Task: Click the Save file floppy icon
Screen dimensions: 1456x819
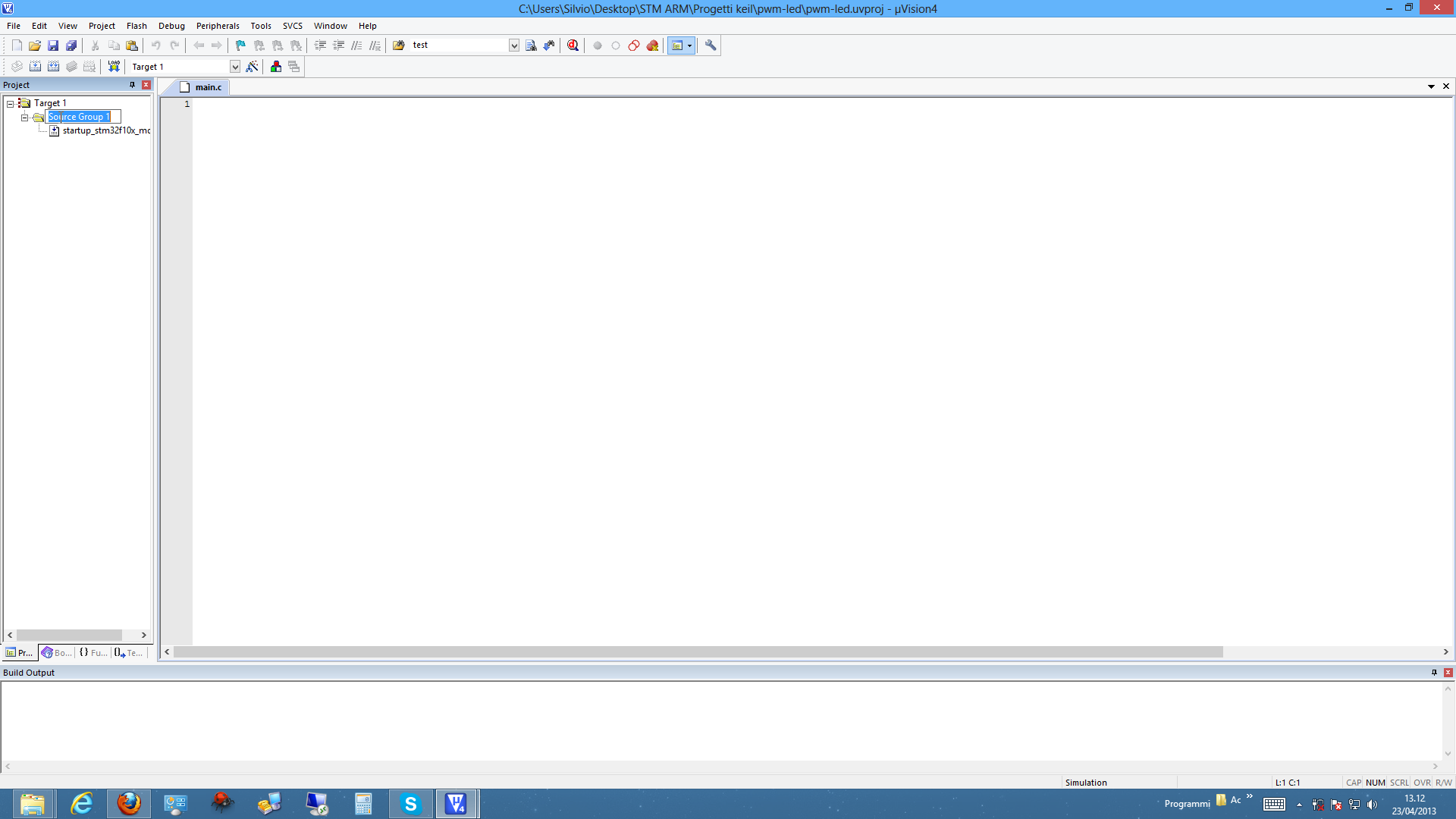Action: click(53, 45)
